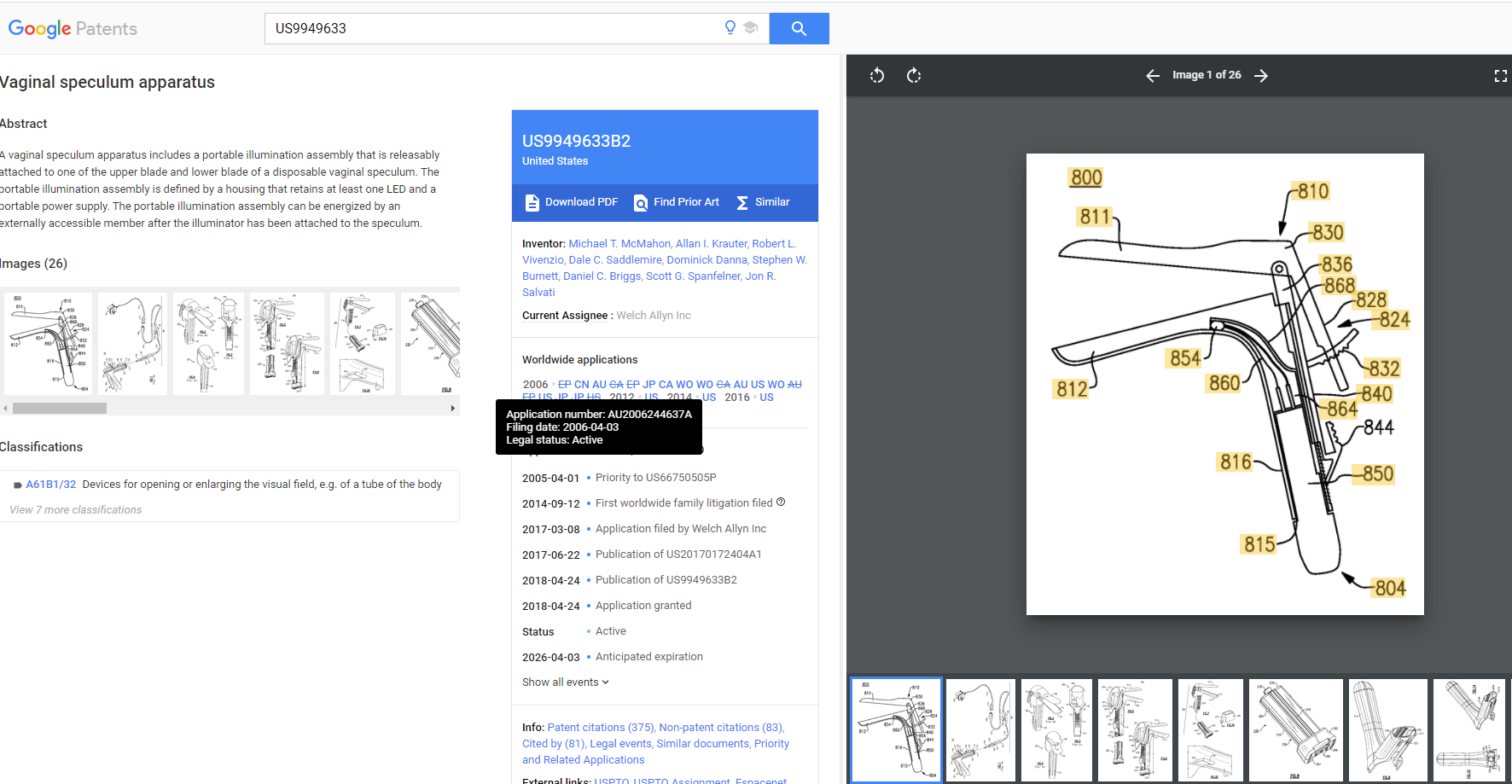Screen dimensions: 1512x784
Task: Open inventor Scott G. Spanfelner link
Action: 694,276
